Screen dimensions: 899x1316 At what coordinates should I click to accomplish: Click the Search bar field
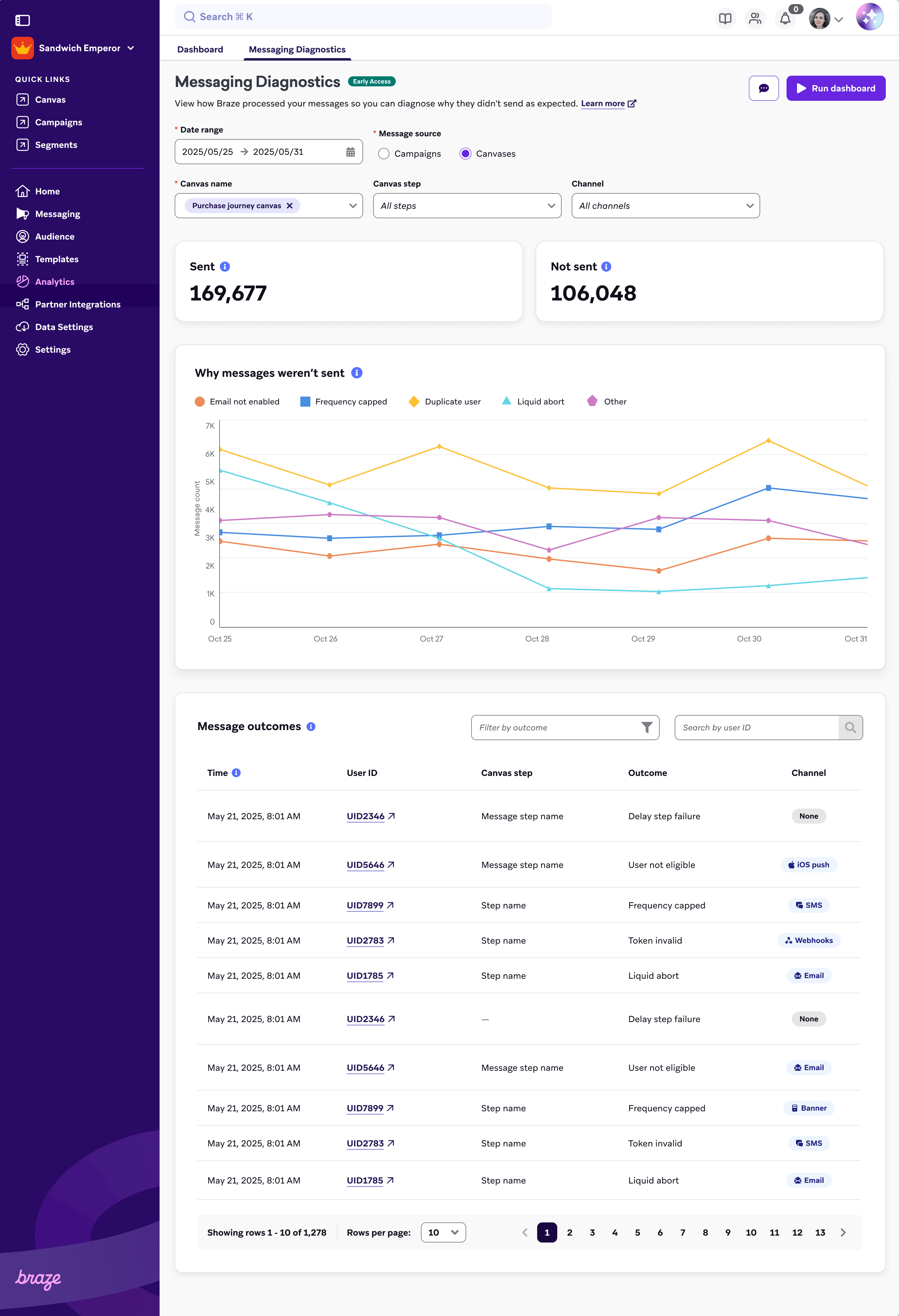click(362, 17)
